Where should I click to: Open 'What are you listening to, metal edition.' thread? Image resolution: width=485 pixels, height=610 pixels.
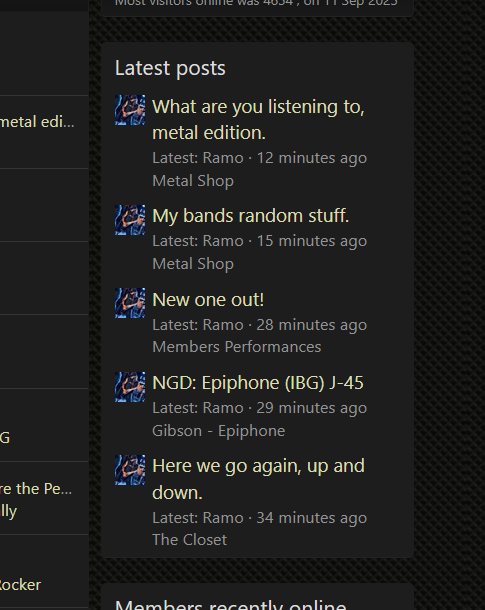point(258,119)
